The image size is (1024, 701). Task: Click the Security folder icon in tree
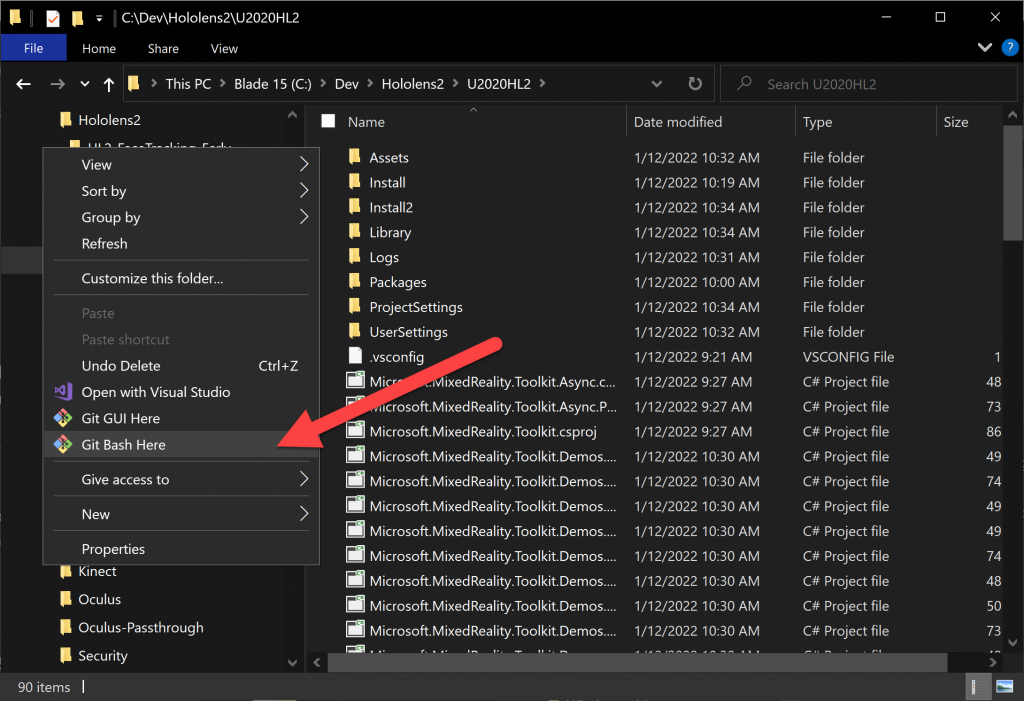[66, 655]
